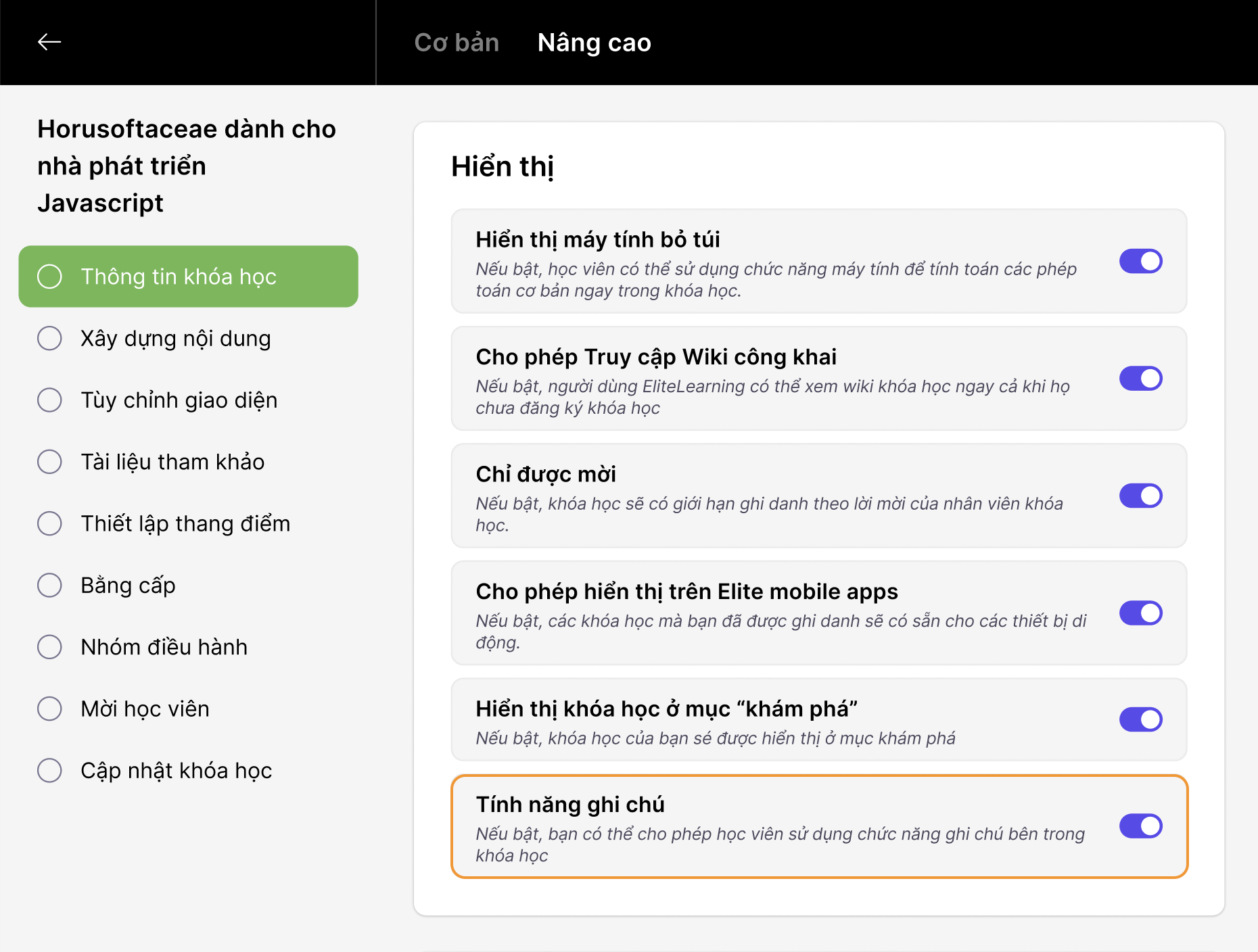Click the back arrow icon
Screen dimensions: 1258x952
(x=49, y=42)
